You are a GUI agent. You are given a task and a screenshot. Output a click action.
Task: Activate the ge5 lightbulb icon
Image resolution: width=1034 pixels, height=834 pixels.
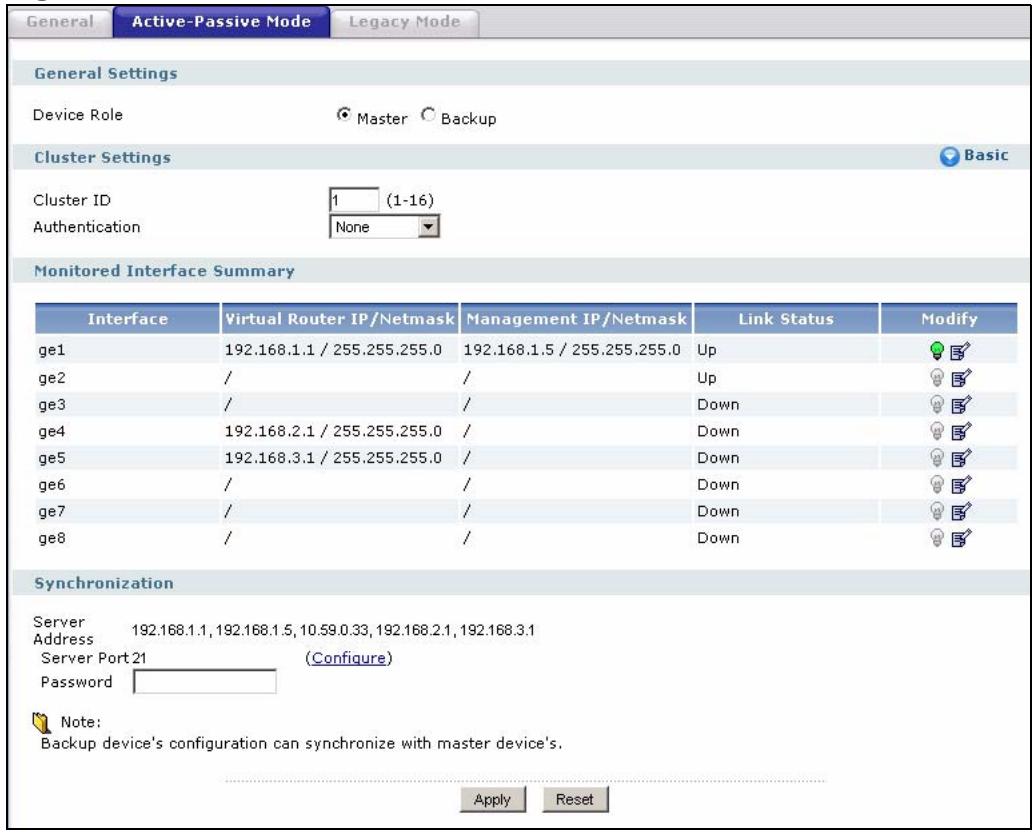tap(936, 458)
